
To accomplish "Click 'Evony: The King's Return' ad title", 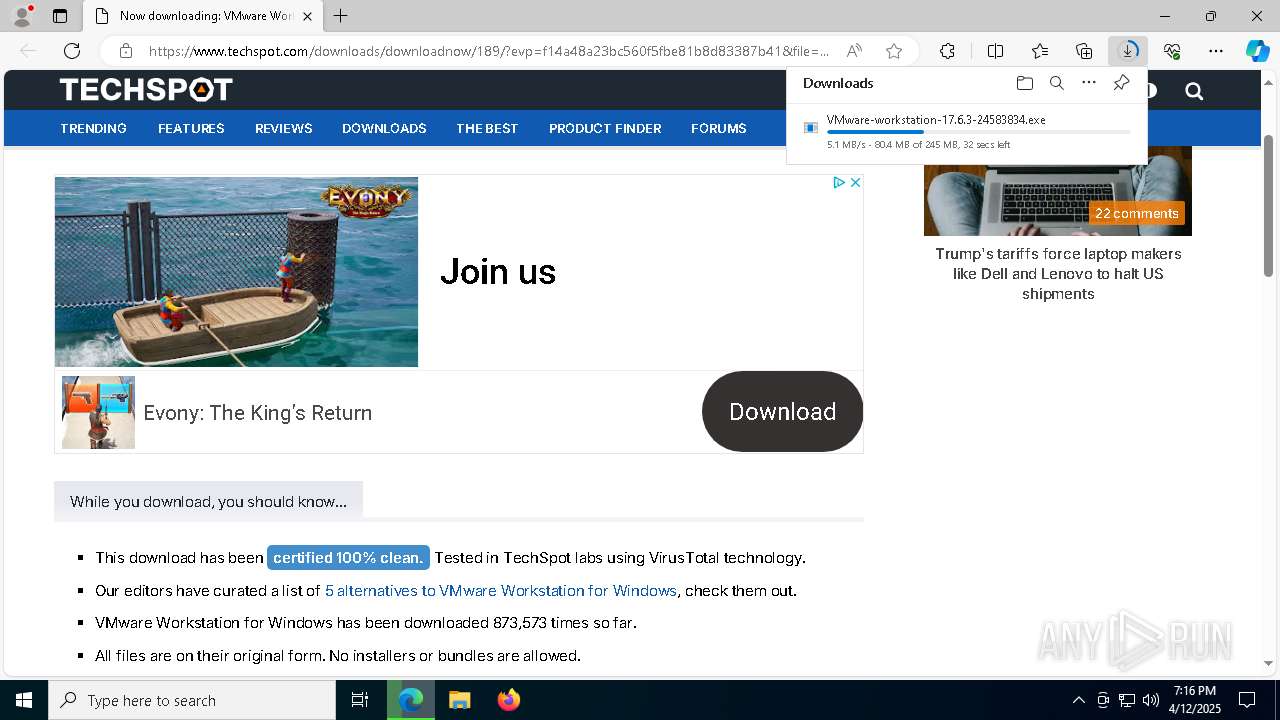I will pyautogui.click(x=258, y=413).
